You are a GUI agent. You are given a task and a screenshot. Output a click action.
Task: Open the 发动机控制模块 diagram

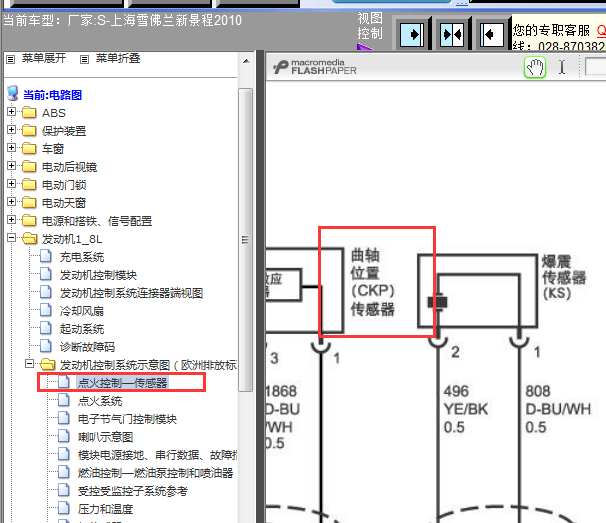coord(98,275)
